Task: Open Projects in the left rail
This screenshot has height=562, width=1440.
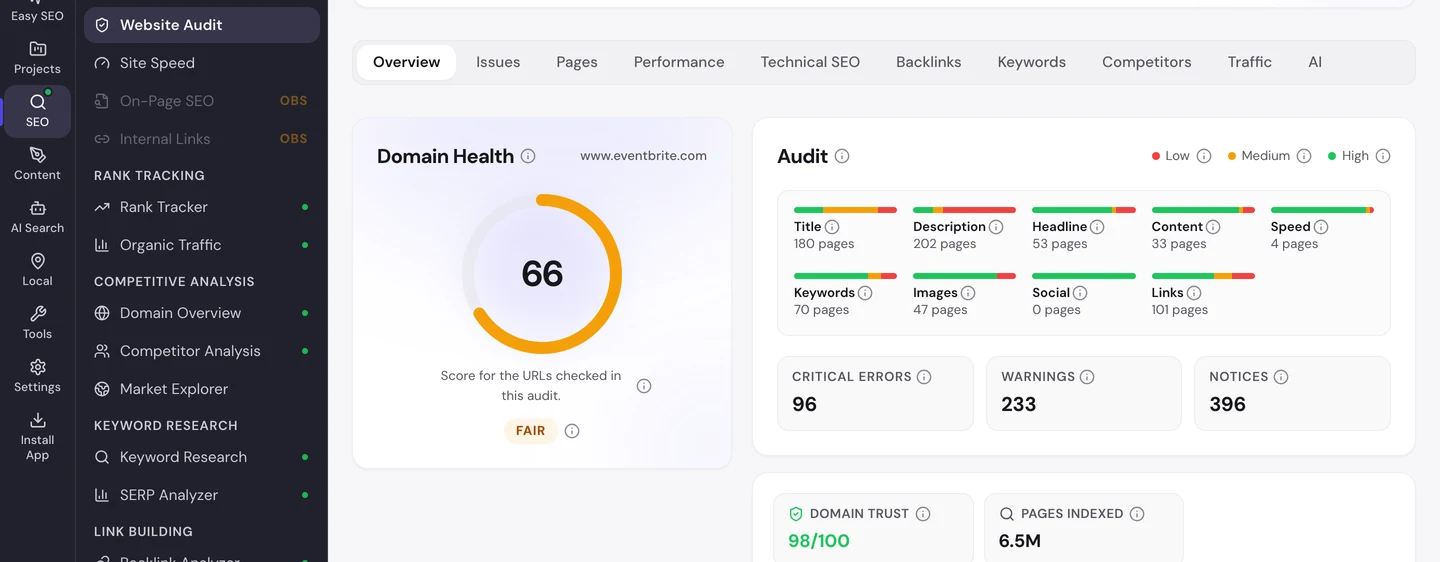Action: click(x=37, y=58)
